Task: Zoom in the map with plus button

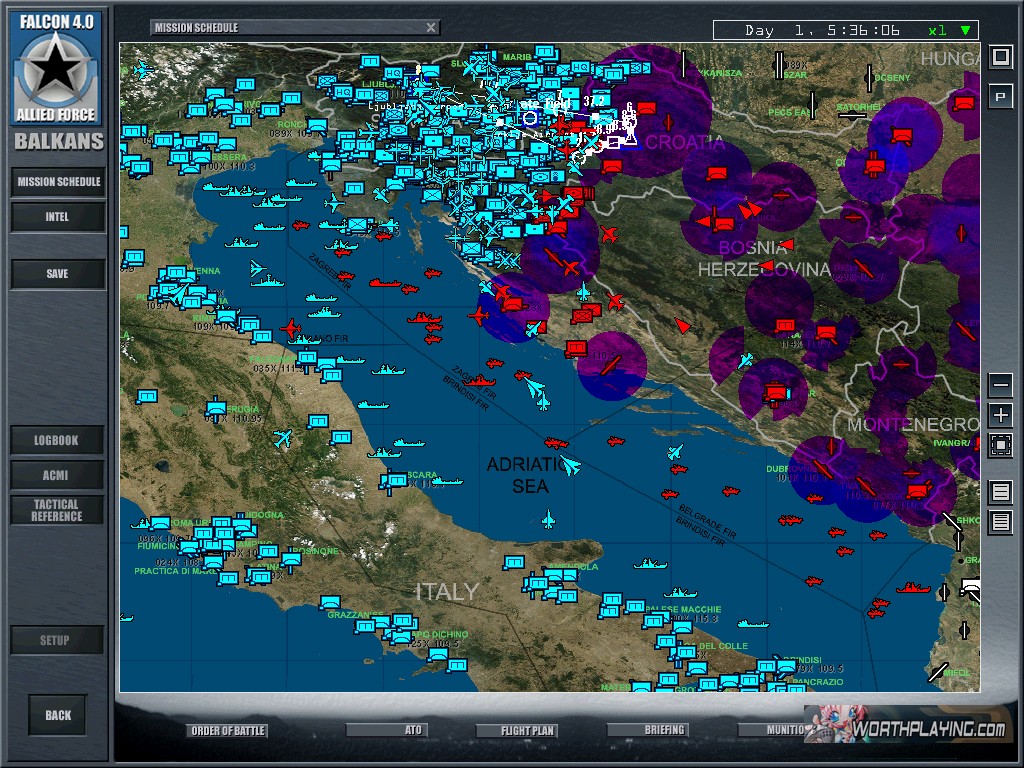Action: (1000, 415)
